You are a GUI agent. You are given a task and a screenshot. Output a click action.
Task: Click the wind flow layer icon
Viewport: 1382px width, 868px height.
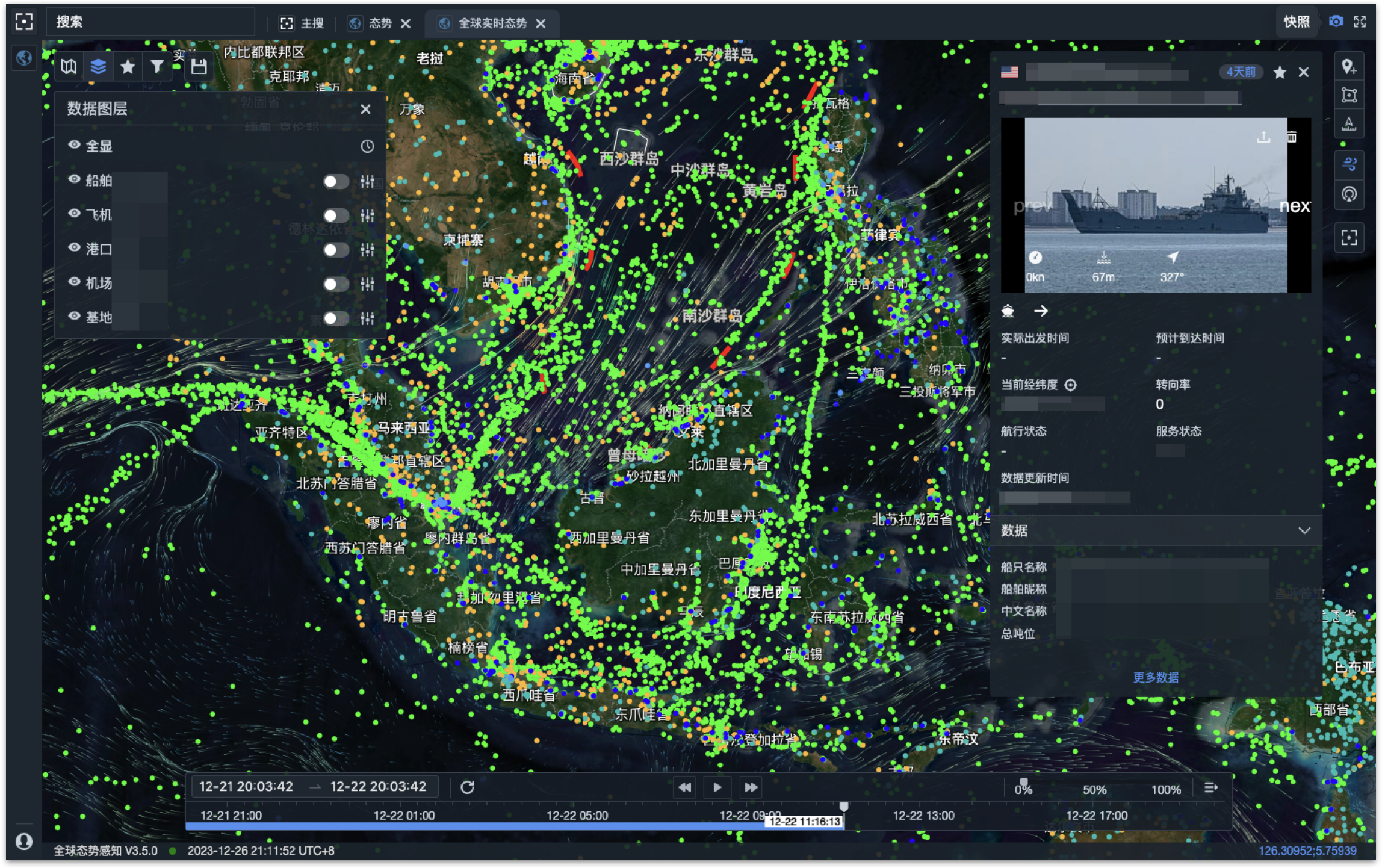click(x=1349, y=164)
